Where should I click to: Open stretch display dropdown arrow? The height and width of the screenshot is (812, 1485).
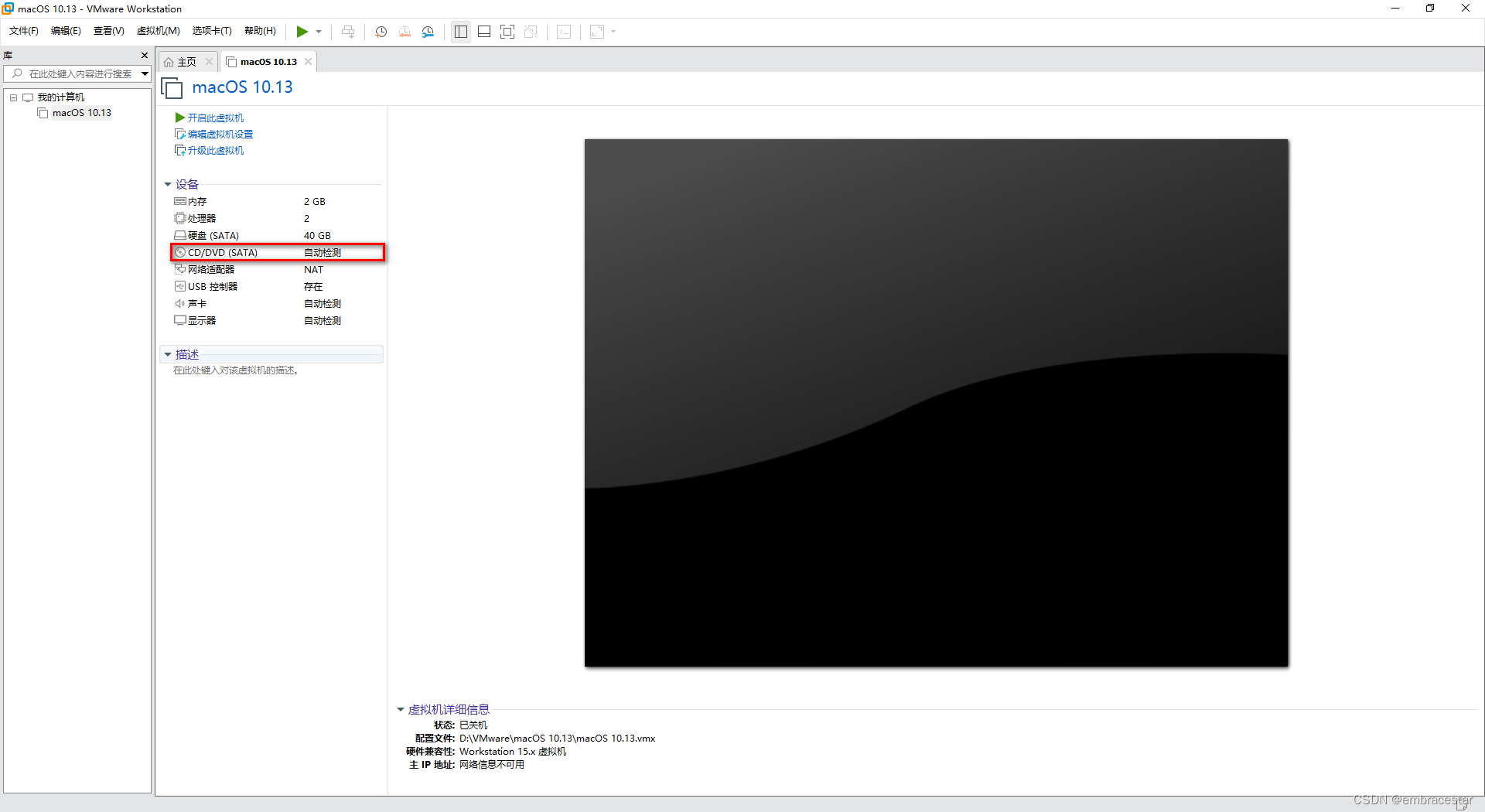click(x=613, y=32)
